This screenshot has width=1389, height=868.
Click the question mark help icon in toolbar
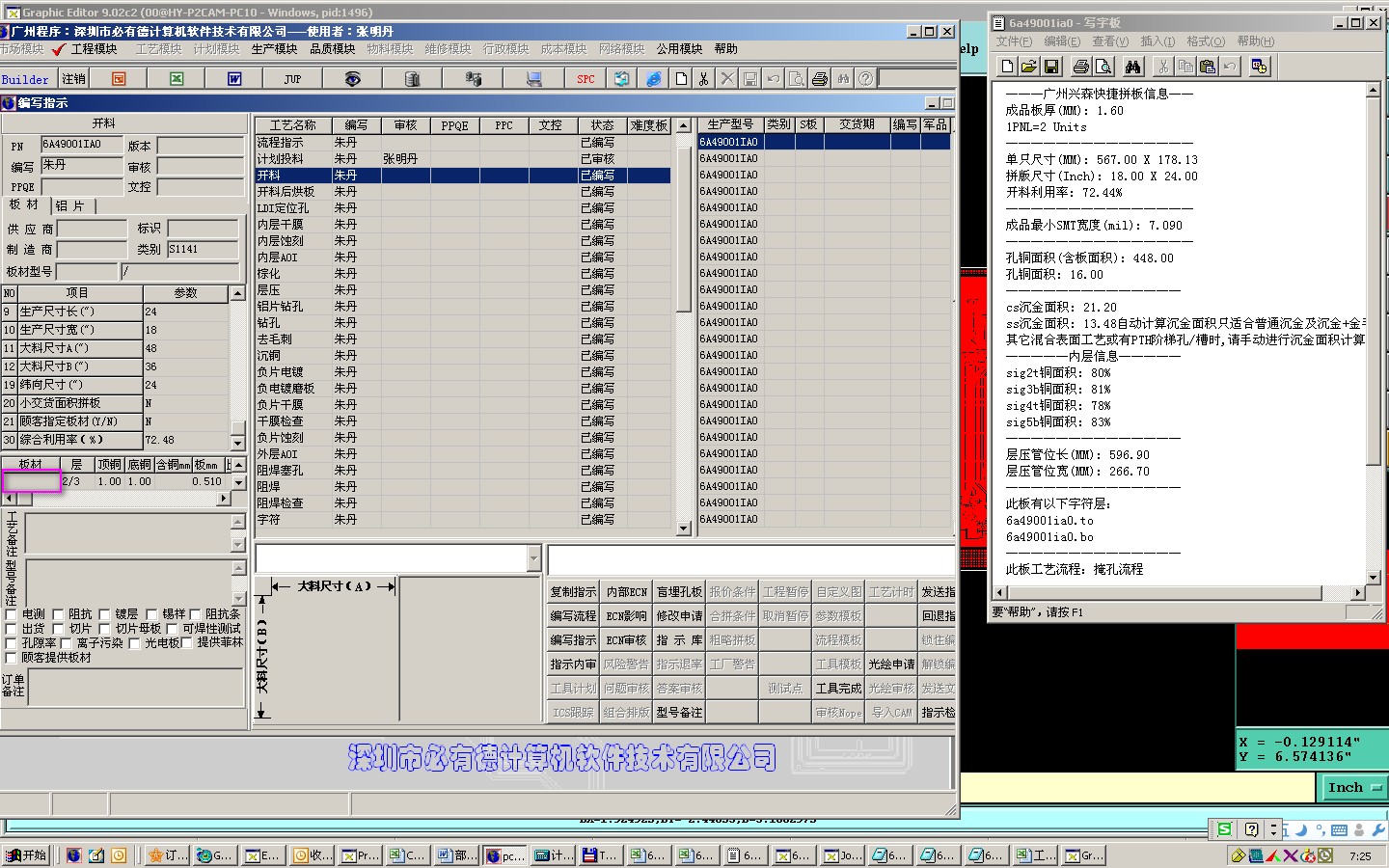(866, 79)
